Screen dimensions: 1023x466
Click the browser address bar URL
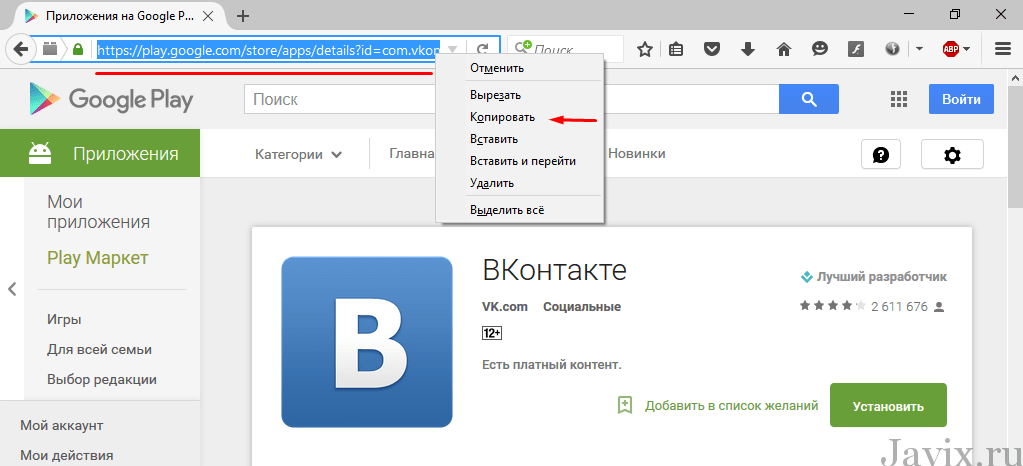[269, 49]
